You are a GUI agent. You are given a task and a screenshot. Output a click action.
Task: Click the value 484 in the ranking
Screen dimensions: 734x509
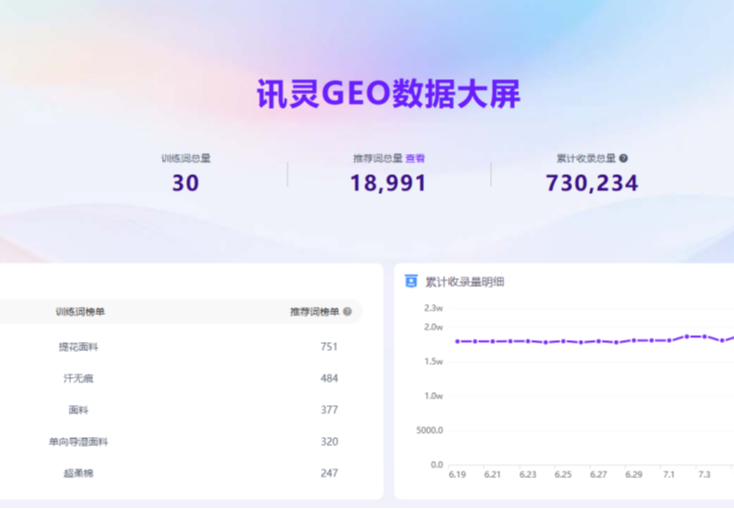(x=329, y=378)
